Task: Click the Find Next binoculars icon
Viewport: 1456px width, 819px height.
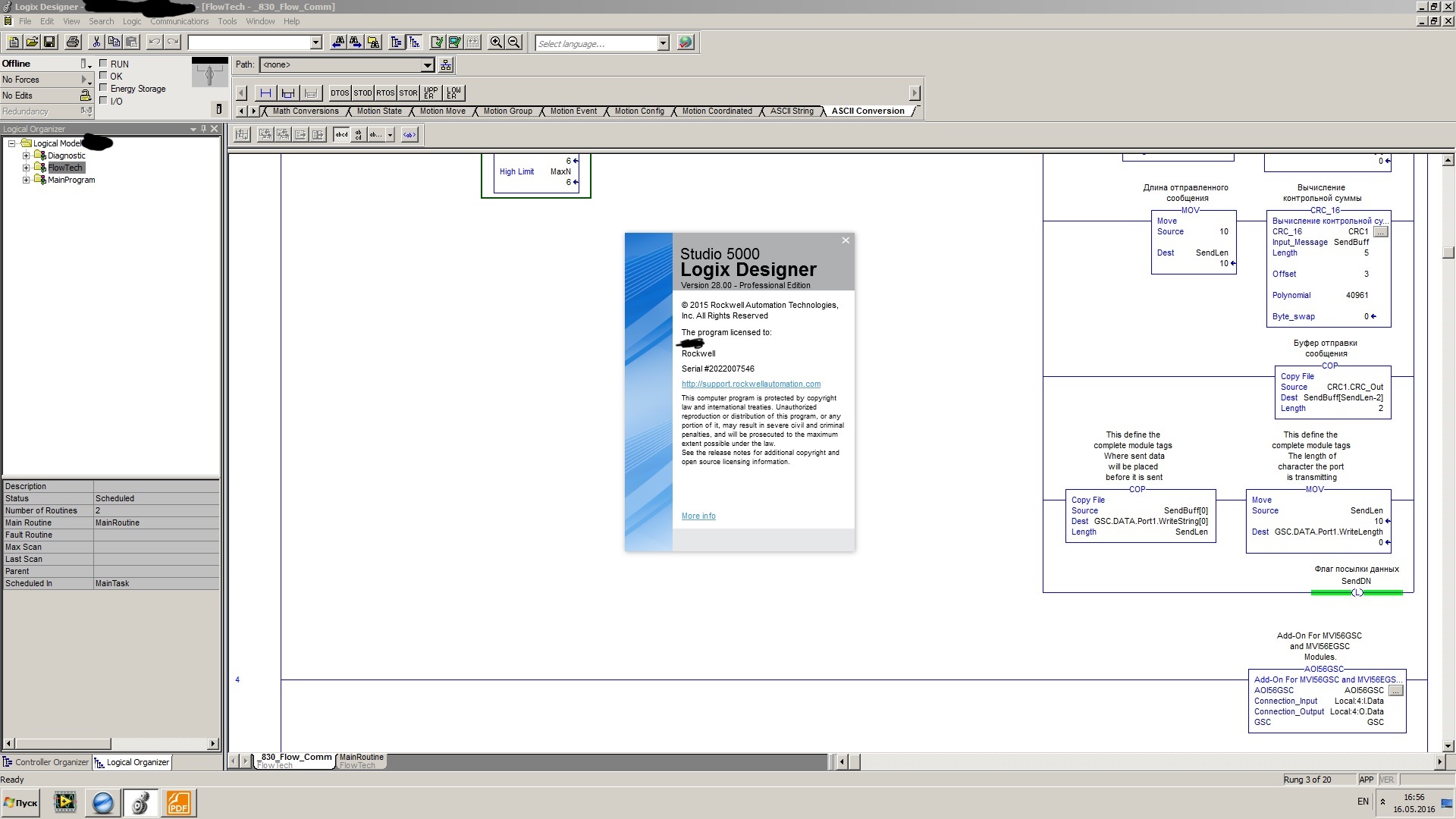Action: (356, 42)
